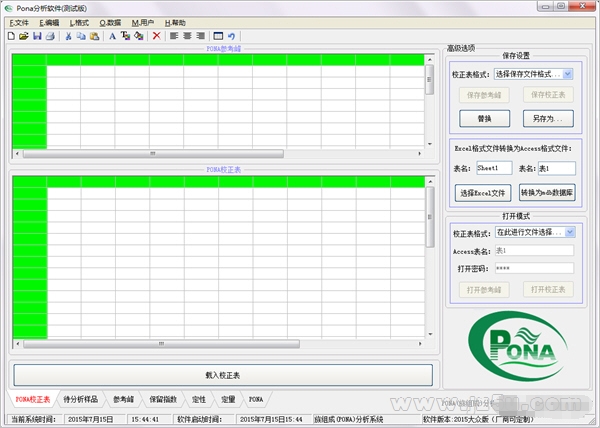The image size is (600, 428).
Task: Click the large 载入校正表 button
Action: pyautogui.click(x=223, y=375)
